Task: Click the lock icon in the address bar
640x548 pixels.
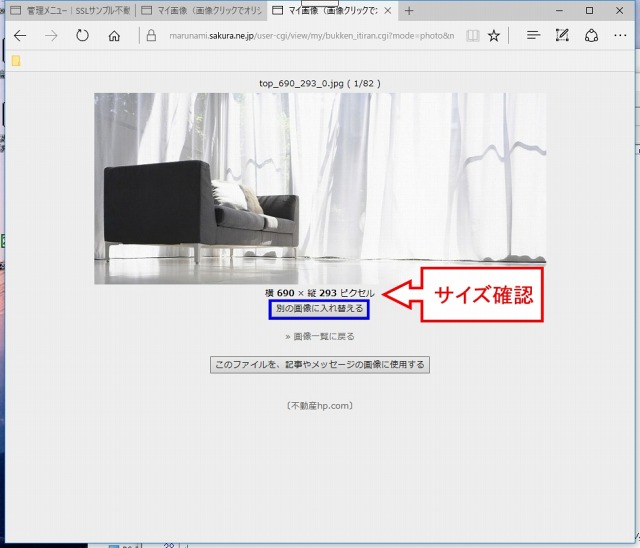Action: pyautogui.click(x=151, y=35)
